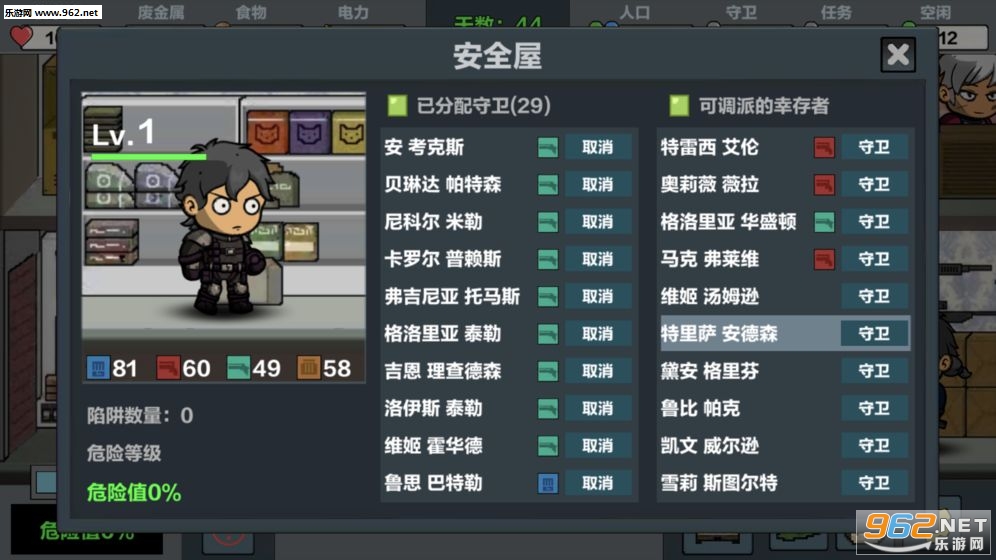Click the red pistol stat icon showing 60
Screen dimensions: 996x560
point(168,368)
